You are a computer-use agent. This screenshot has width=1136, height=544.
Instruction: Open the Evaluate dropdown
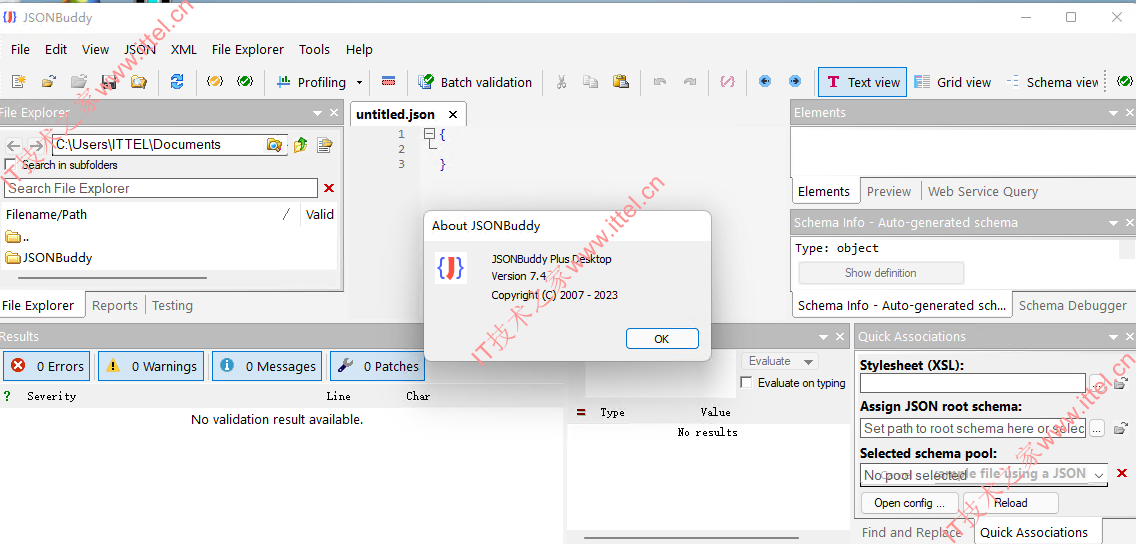pyautogui.click(x=779, y=361)
